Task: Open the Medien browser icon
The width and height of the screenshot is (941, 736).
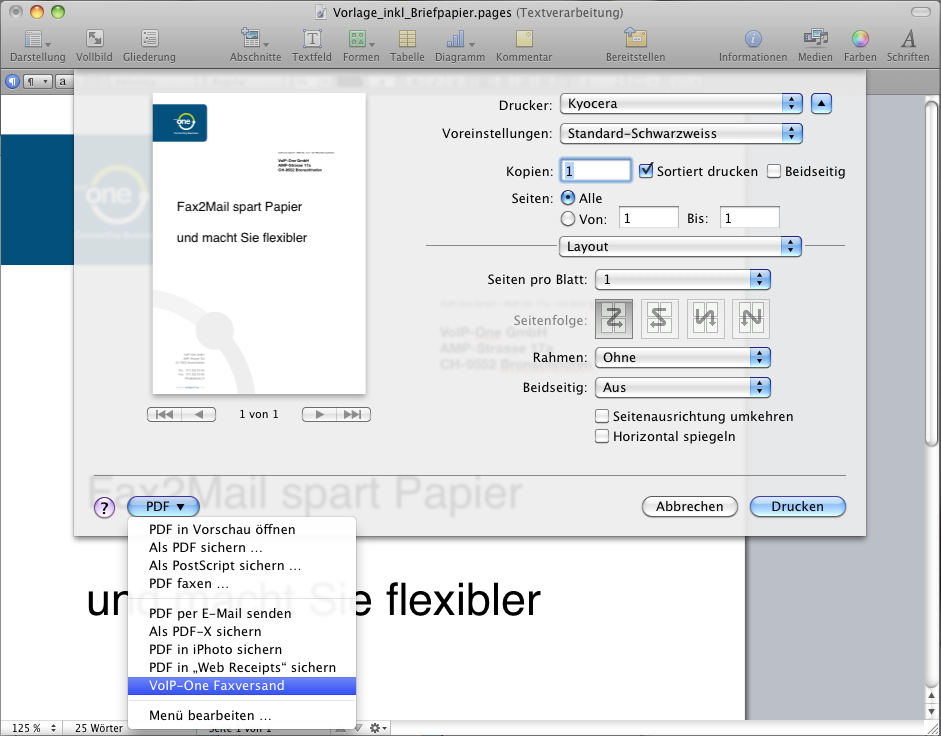Action: point(815,38)
